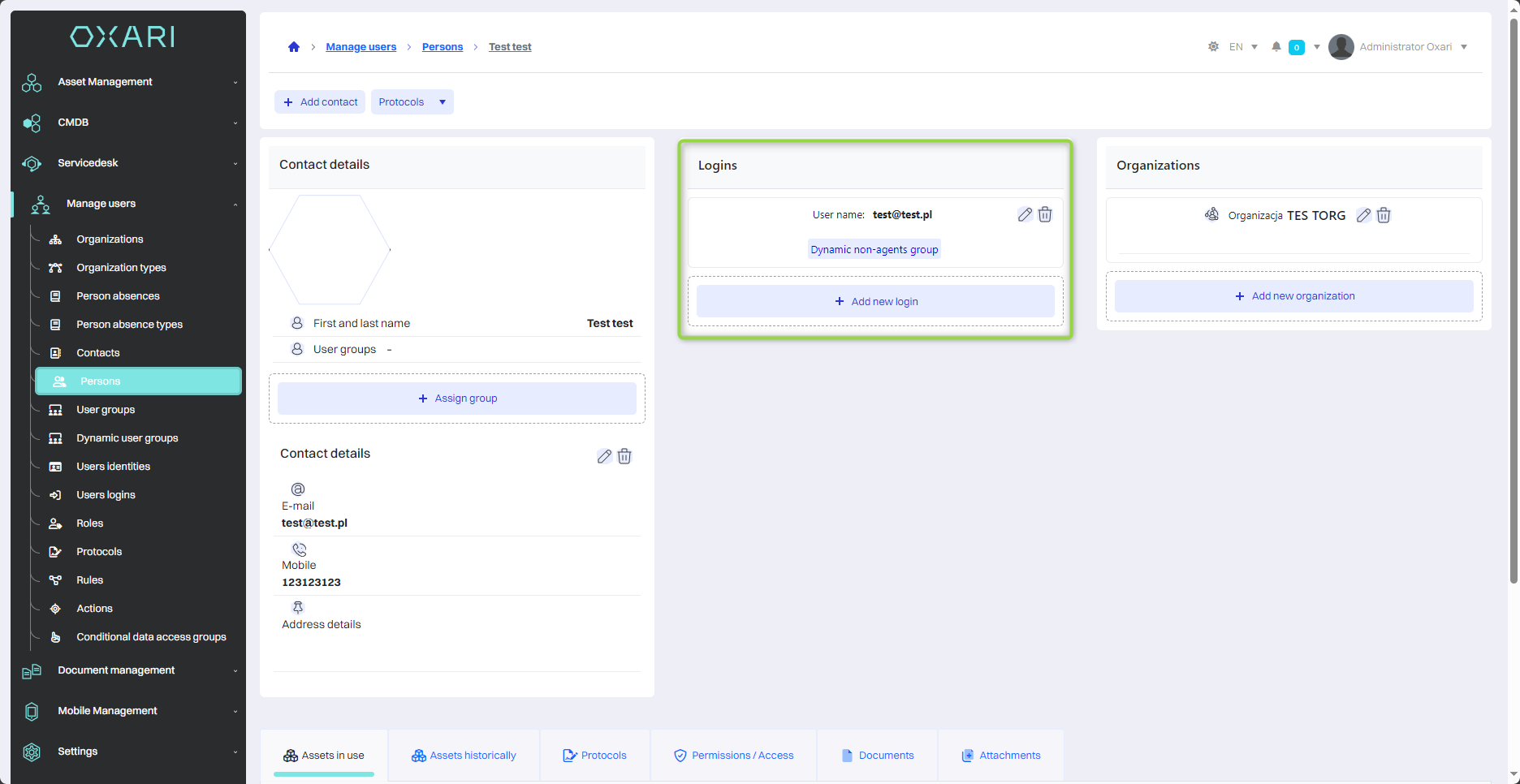Edit the test@test.pl login entry
The image size is (1520, 784).
click(x=1025, y=215)
